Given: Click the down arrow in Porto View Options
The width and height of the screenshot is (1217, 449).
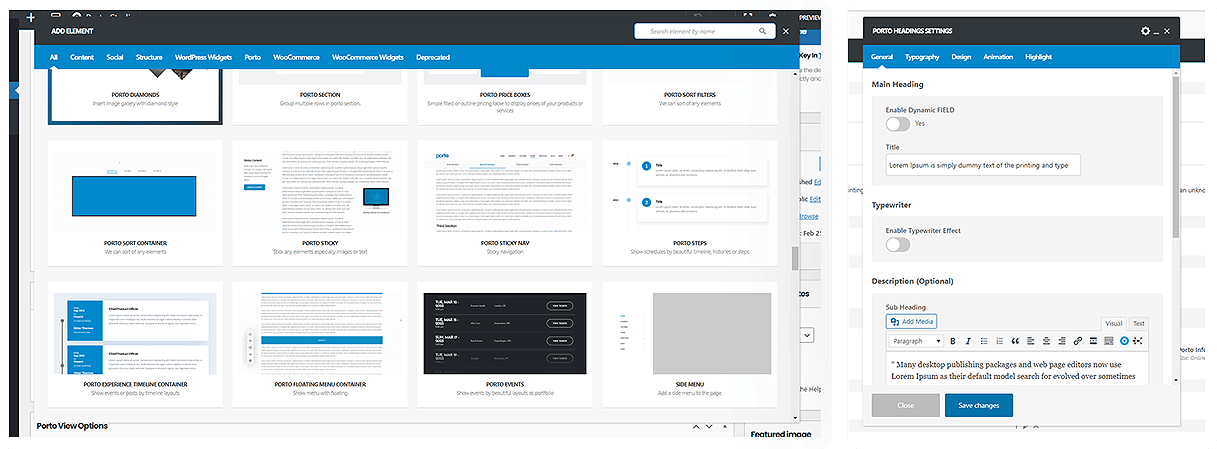Looking at the screenshot, I should coord(711,427).
